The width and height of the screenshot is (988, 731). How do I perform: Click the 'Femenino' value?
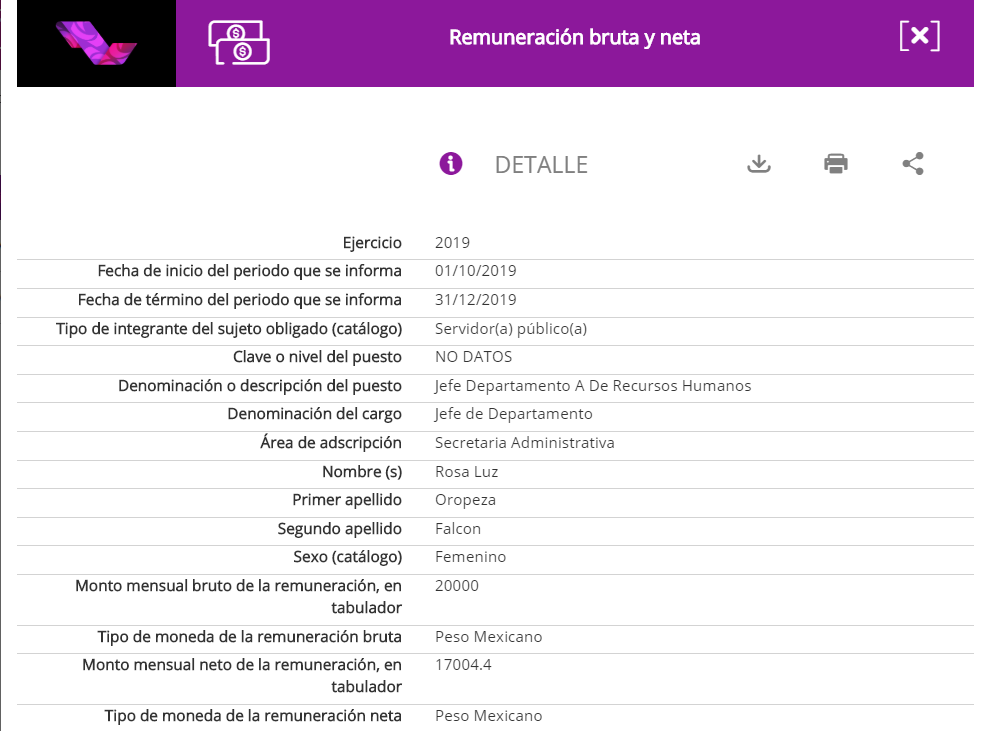point(470,557)
